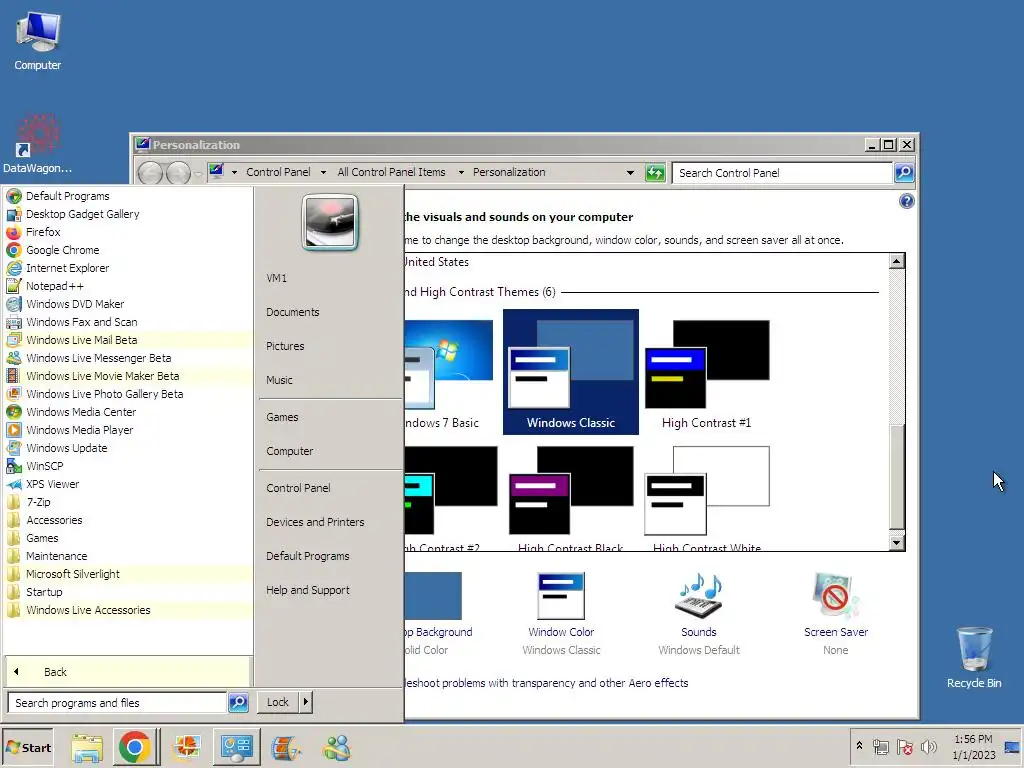Open Google Chrome in Start menu list
This screenshot has height=768, width=1024.
[63, 250]
